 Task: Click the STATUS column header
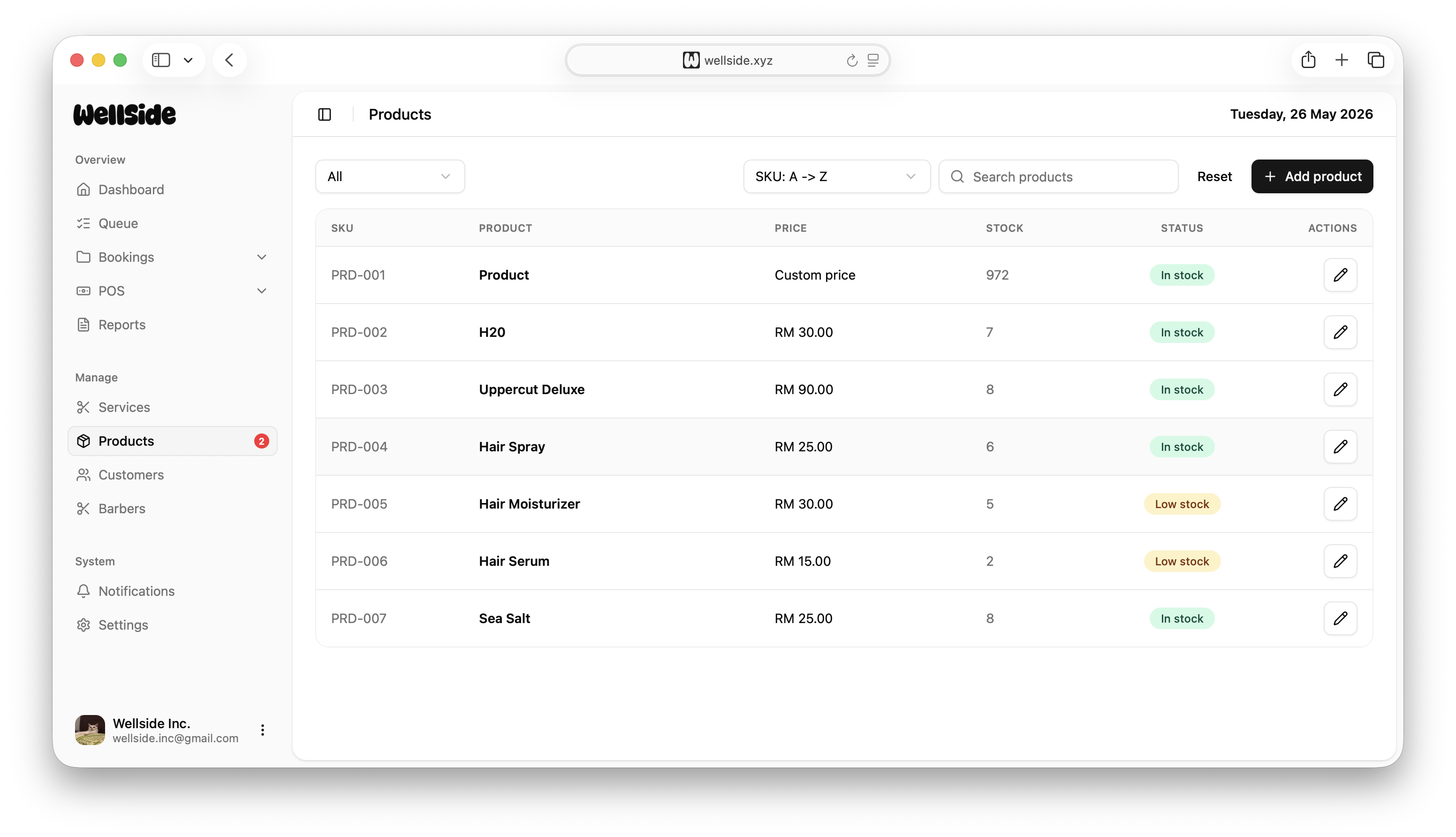point(1181,228)
